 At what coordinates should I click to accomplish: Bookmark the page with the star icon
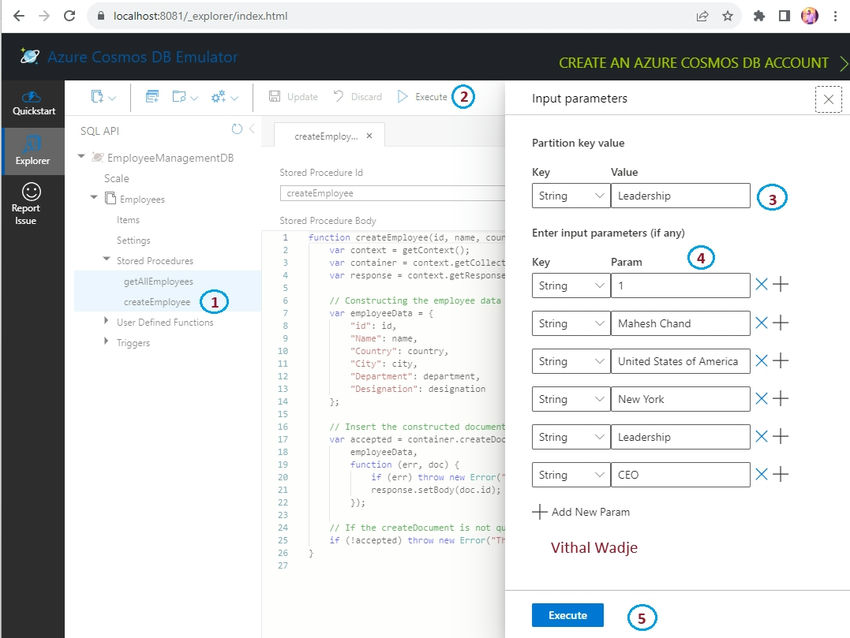728,16
